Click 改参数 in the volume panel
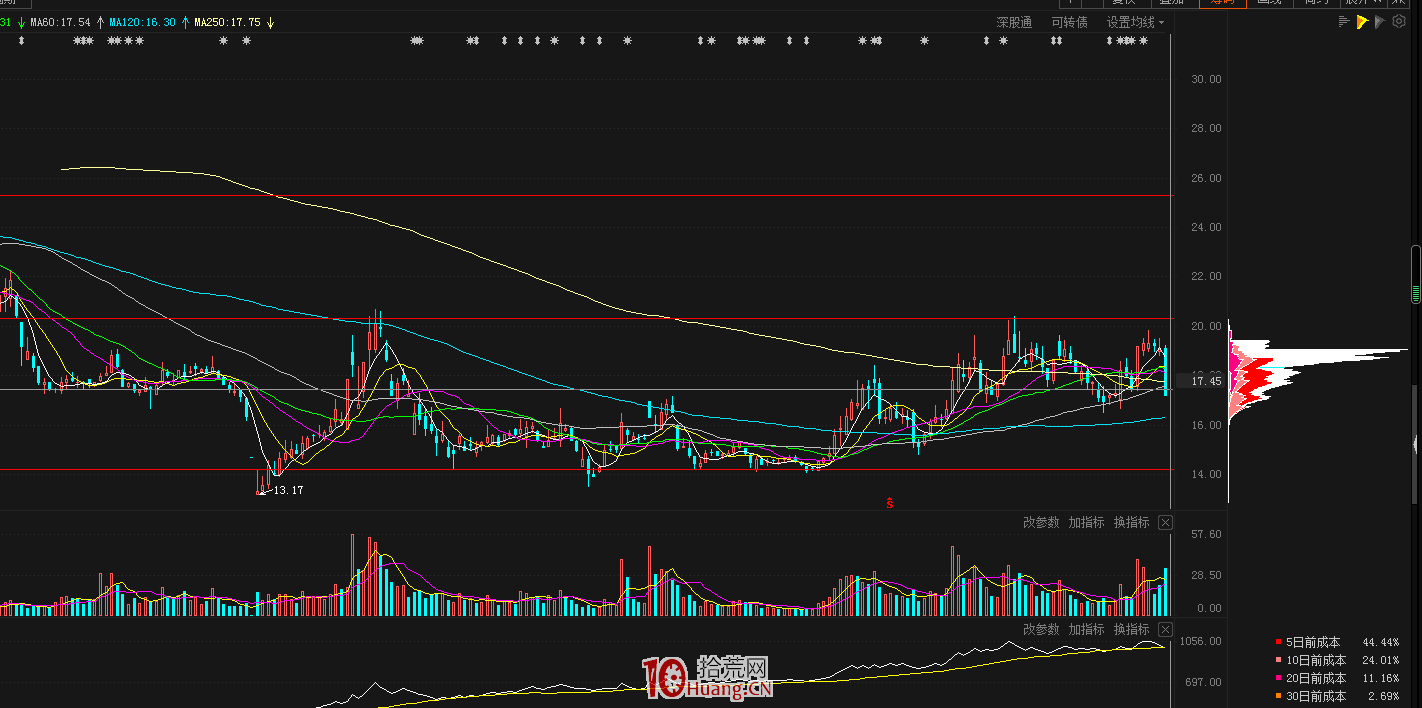1422x708 pixels. tap(1041, 522)
